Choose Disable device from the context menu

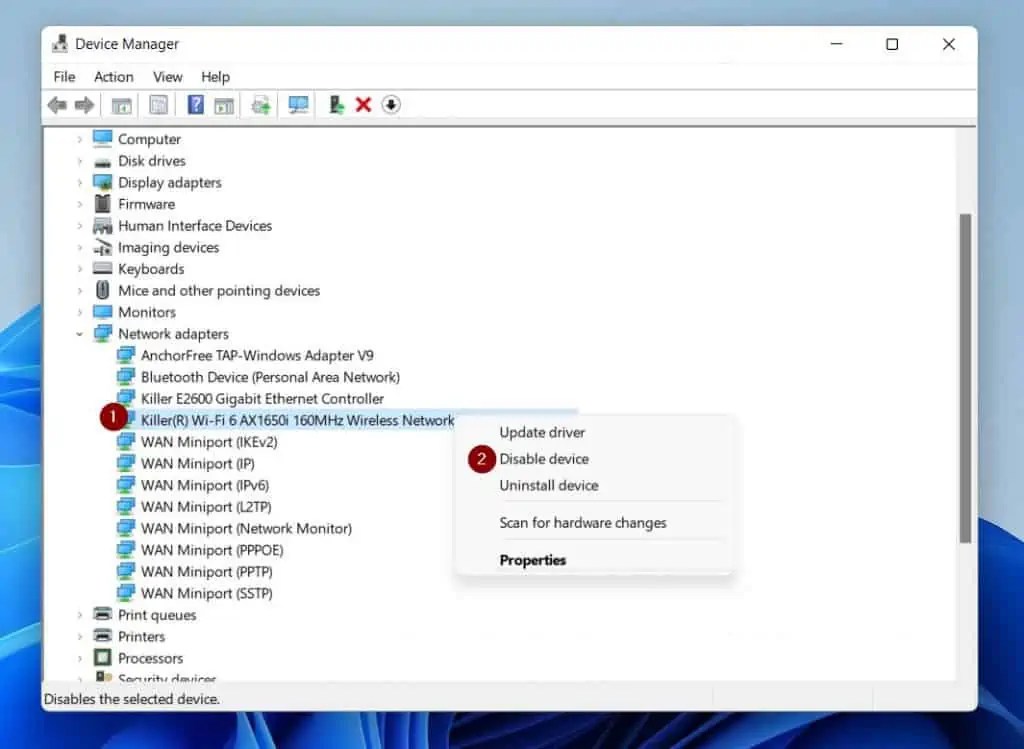point(544,459)
